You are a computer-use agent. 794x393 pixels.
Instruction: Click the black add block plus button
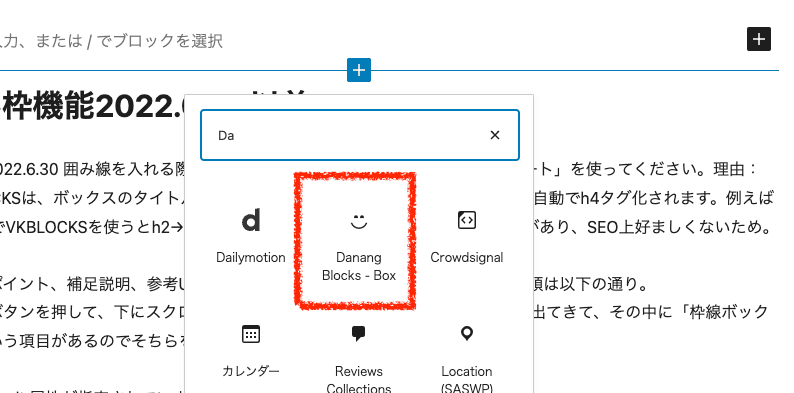tap(759, 40)
